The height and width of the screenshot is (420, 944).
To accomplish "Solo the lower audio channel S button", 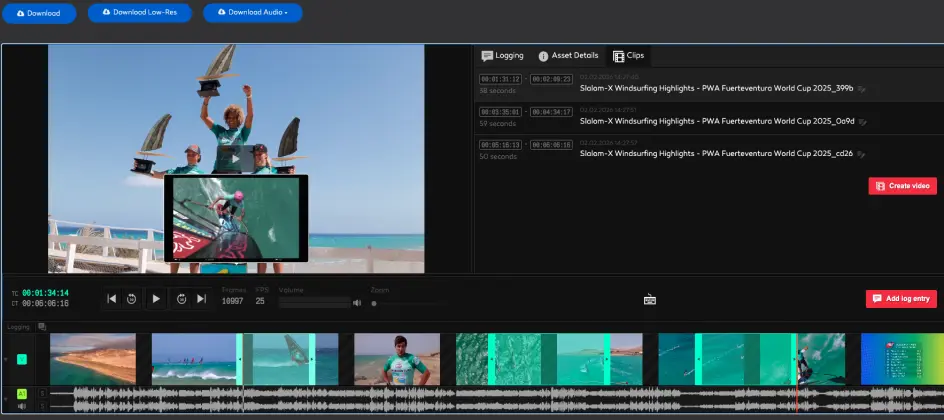I will 42,407.
